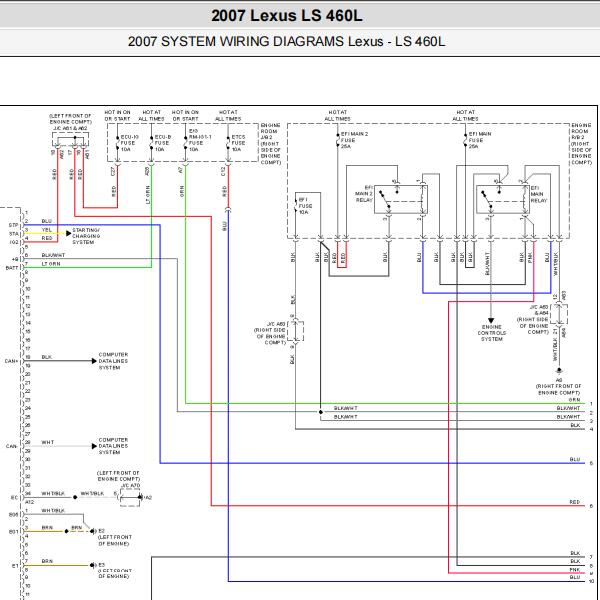
Task: Click the "E1" pin label
Action: 15,566
